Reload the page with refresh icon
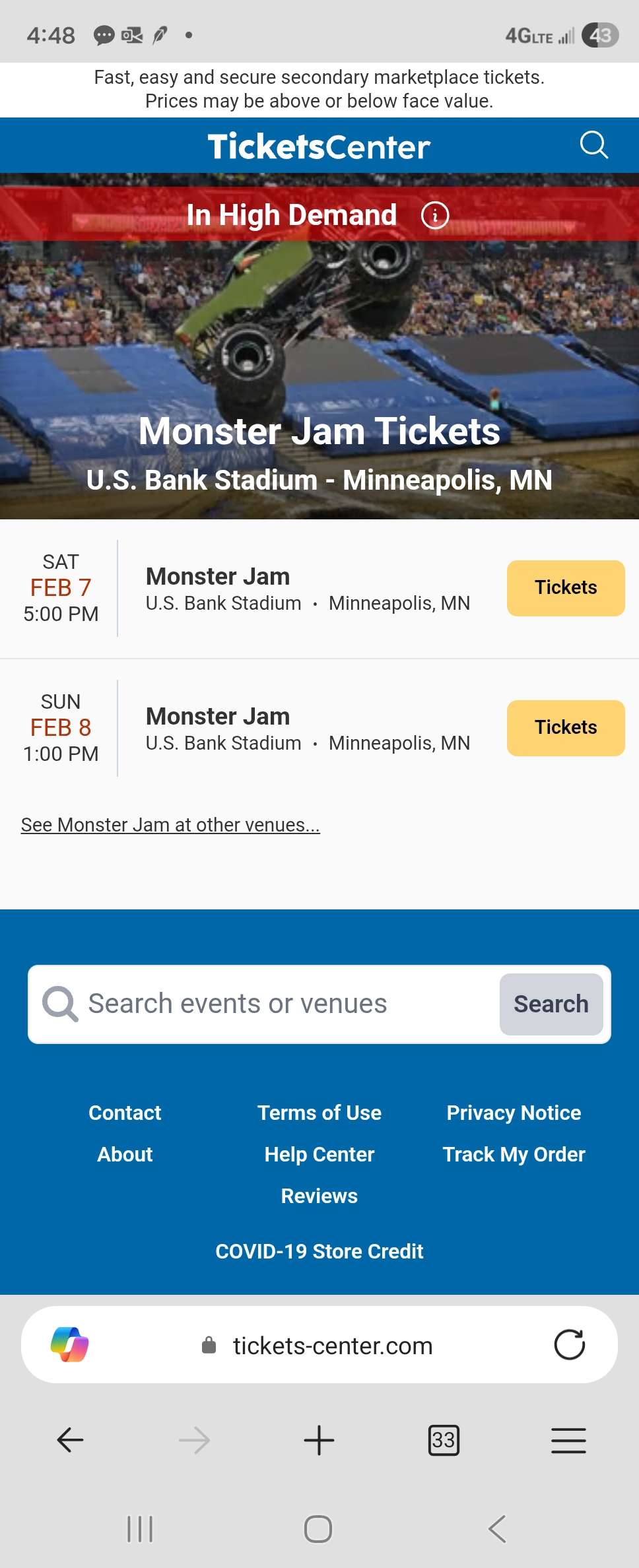Image resolution: width=639 pixels, height=1568 pixels. pos(569,1344)
